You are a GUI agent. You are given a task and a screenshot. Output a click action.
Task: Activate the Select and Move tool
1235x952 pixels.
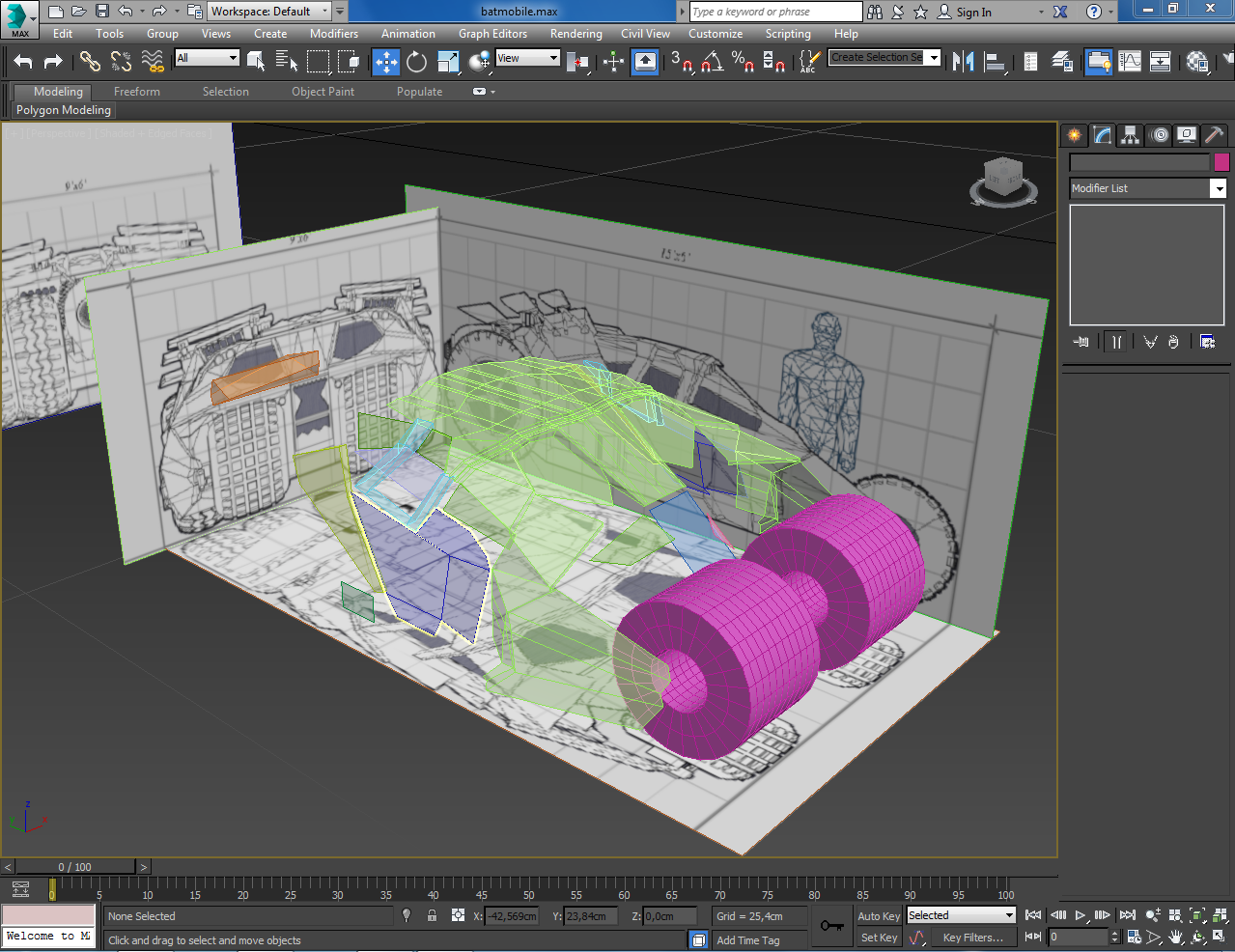tap(386, 62)
